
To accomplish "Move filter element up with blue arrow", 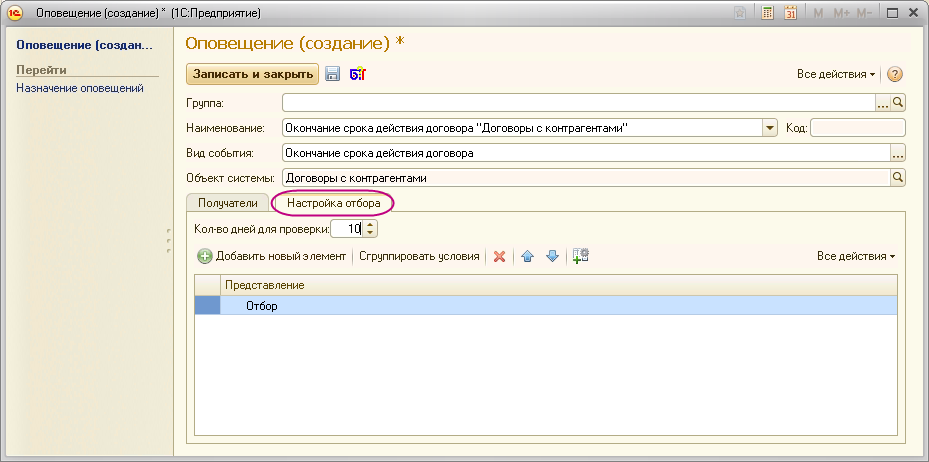I will click(528, 256).
